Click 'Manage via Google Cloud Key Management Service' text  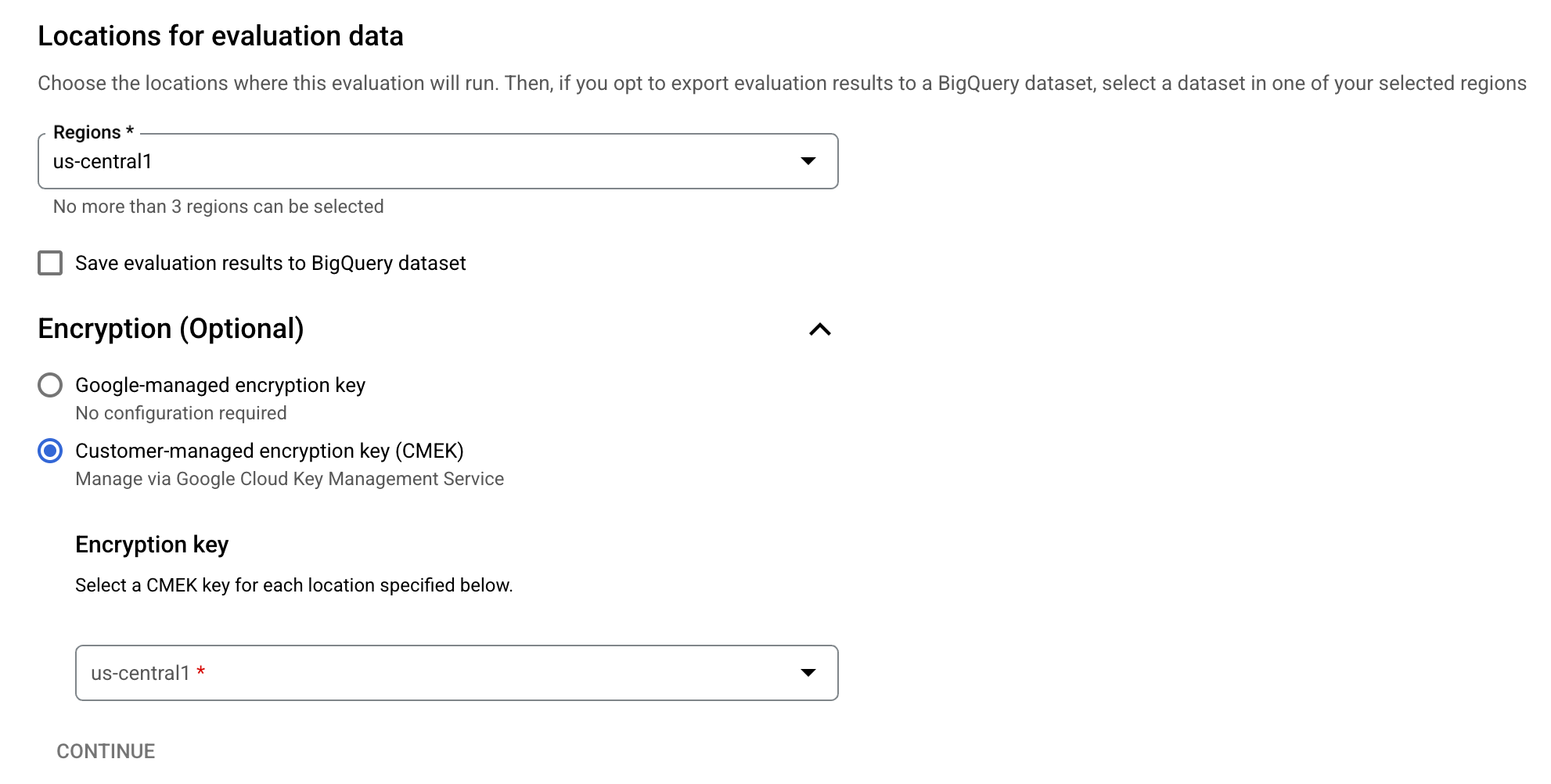click(x=290, y=479)
